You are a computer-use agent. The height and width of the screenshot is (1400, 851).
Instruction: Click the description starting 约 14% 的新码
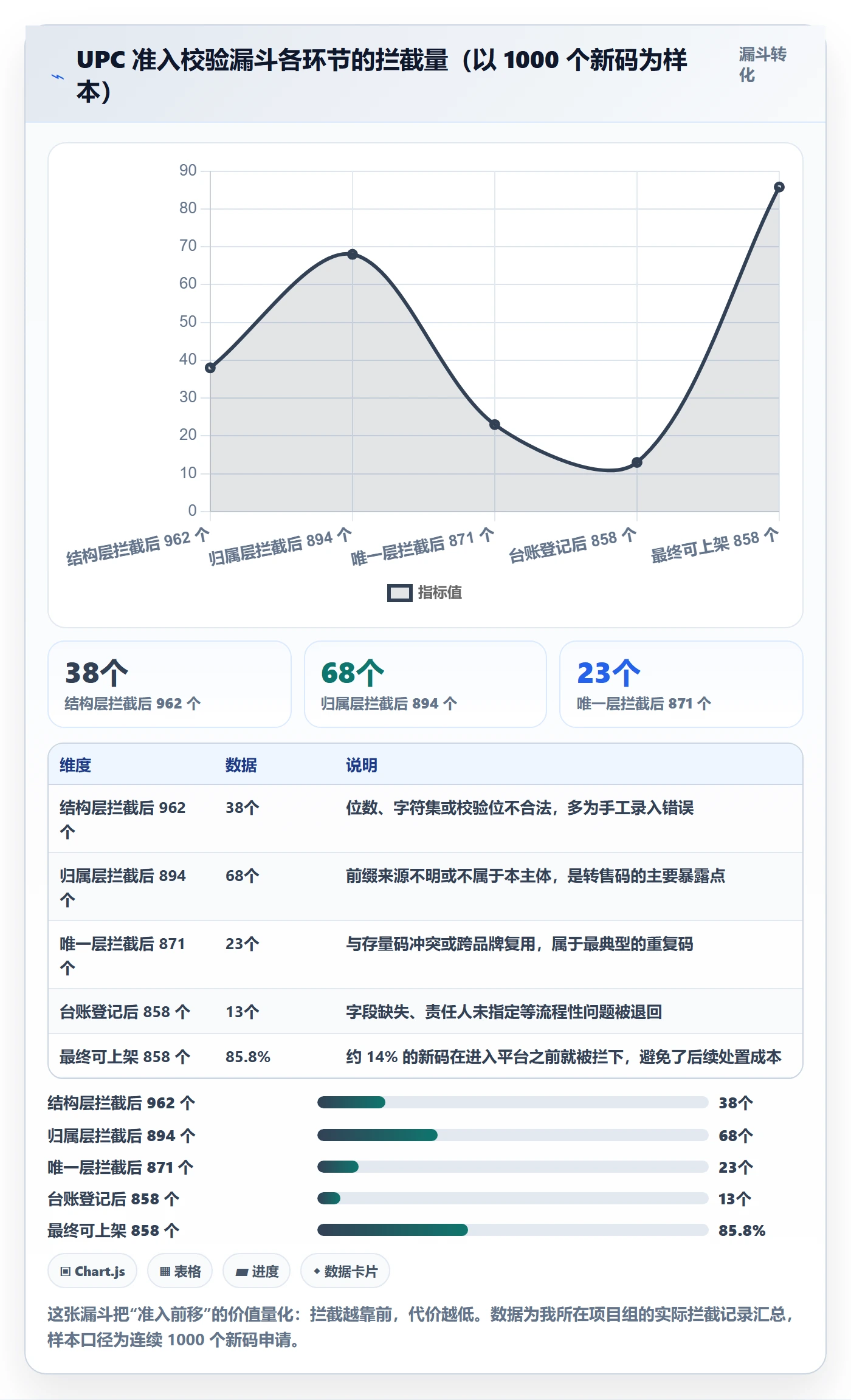[563, 1057]
